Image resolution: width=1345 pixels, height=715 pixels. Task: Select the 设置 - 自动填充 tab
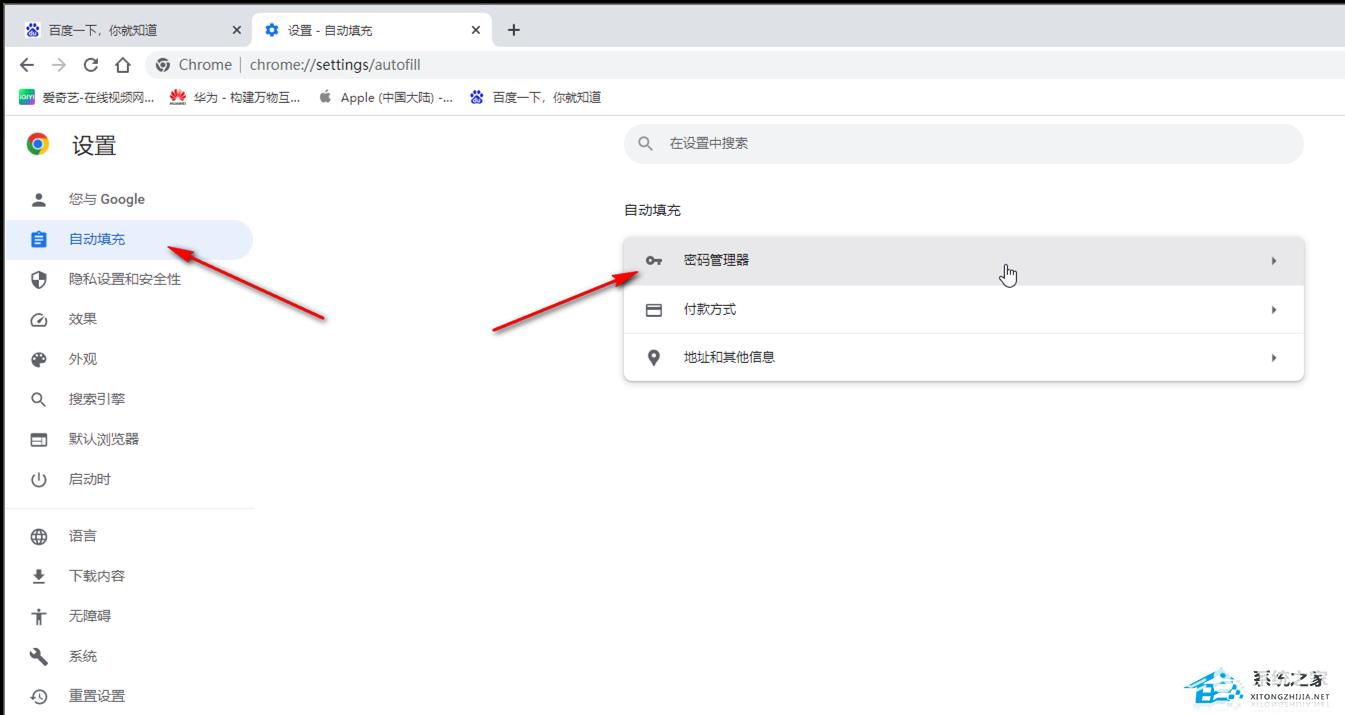coord(372,30)
